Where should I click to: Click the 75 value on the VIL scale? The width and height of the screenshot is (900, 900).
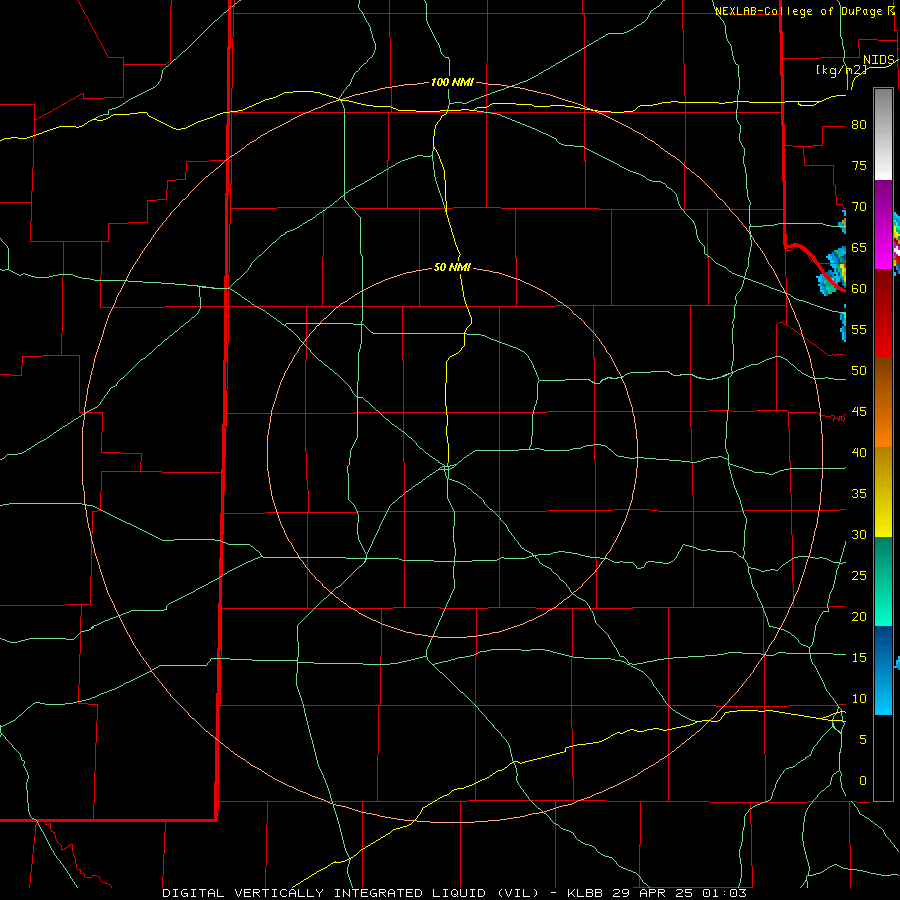[859, 166]
